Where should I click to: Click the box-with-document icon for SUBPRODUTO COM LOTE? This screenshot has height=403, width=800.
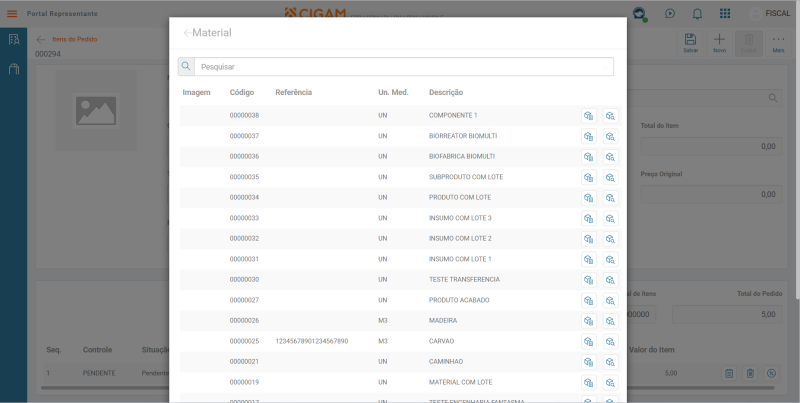click(x=589, y=178)
